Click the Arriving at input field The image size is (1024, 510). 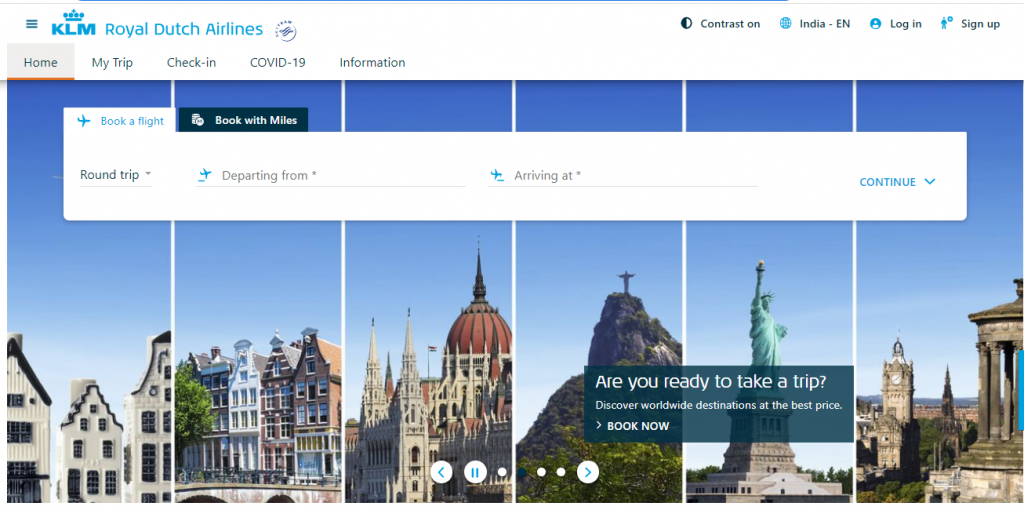(x=632, y=176)
